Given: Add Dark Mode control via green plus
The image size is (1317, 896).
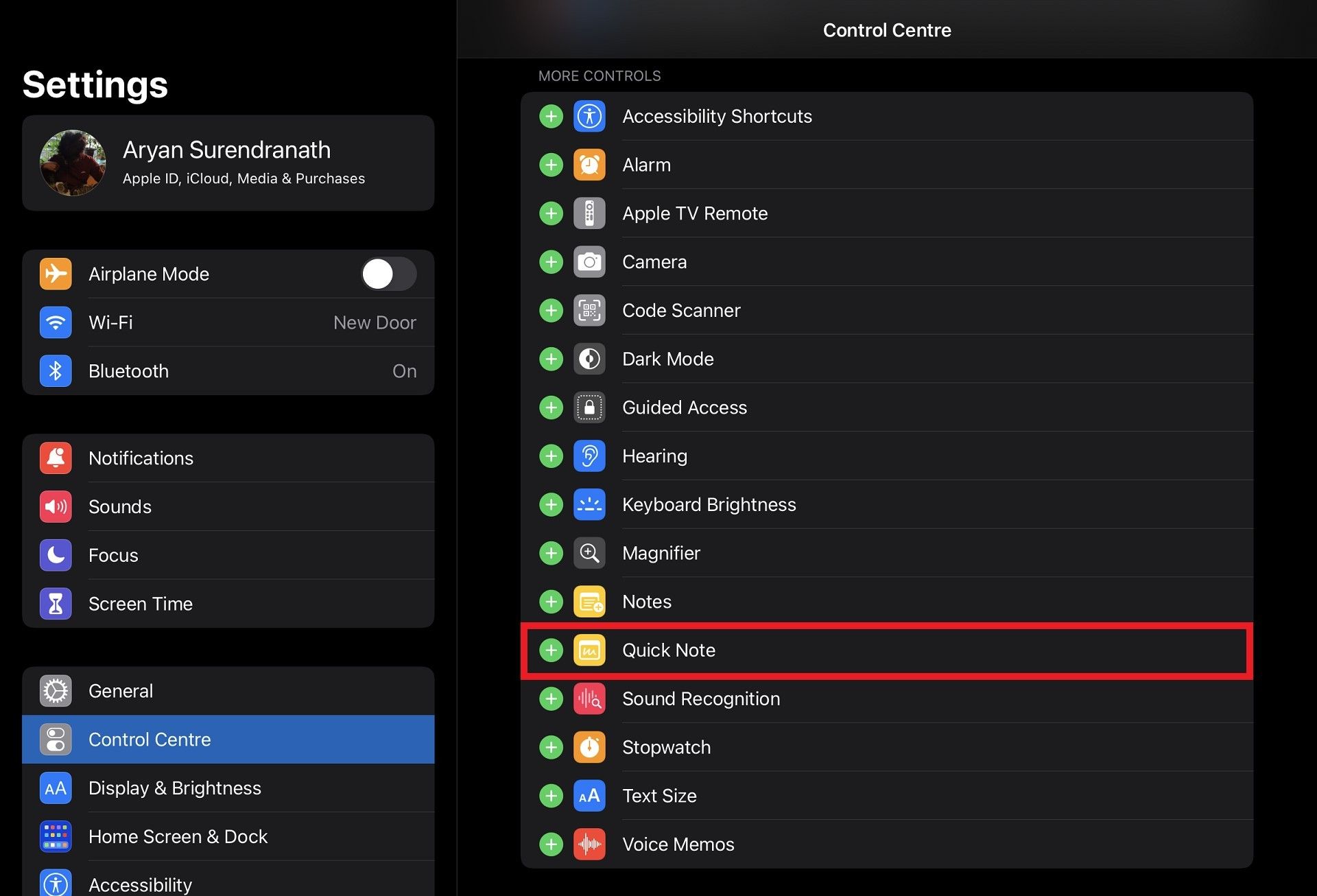Looking at the screenshot, I should click(551, 359).
